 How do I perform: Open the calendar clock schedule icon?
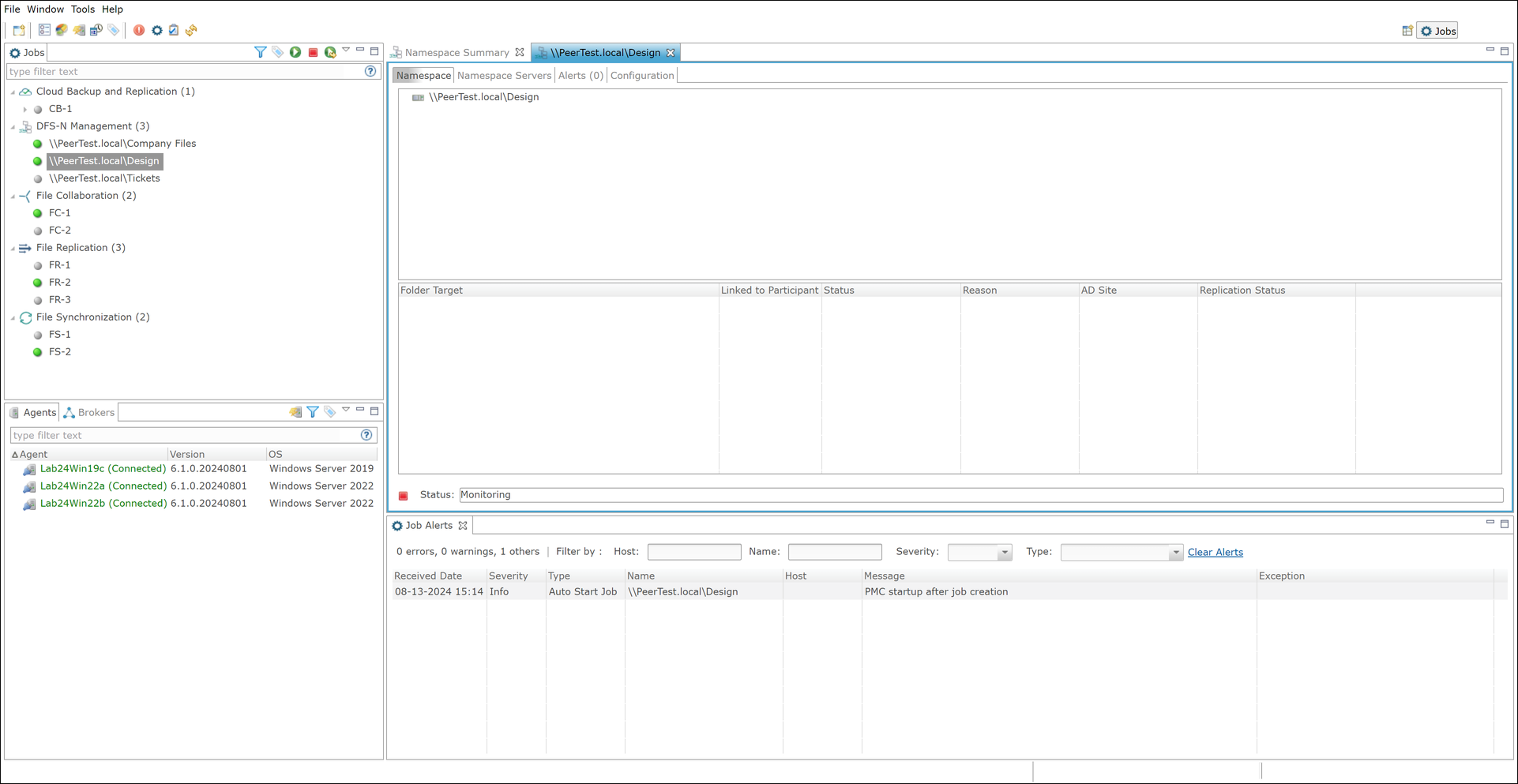click(96, 30)
